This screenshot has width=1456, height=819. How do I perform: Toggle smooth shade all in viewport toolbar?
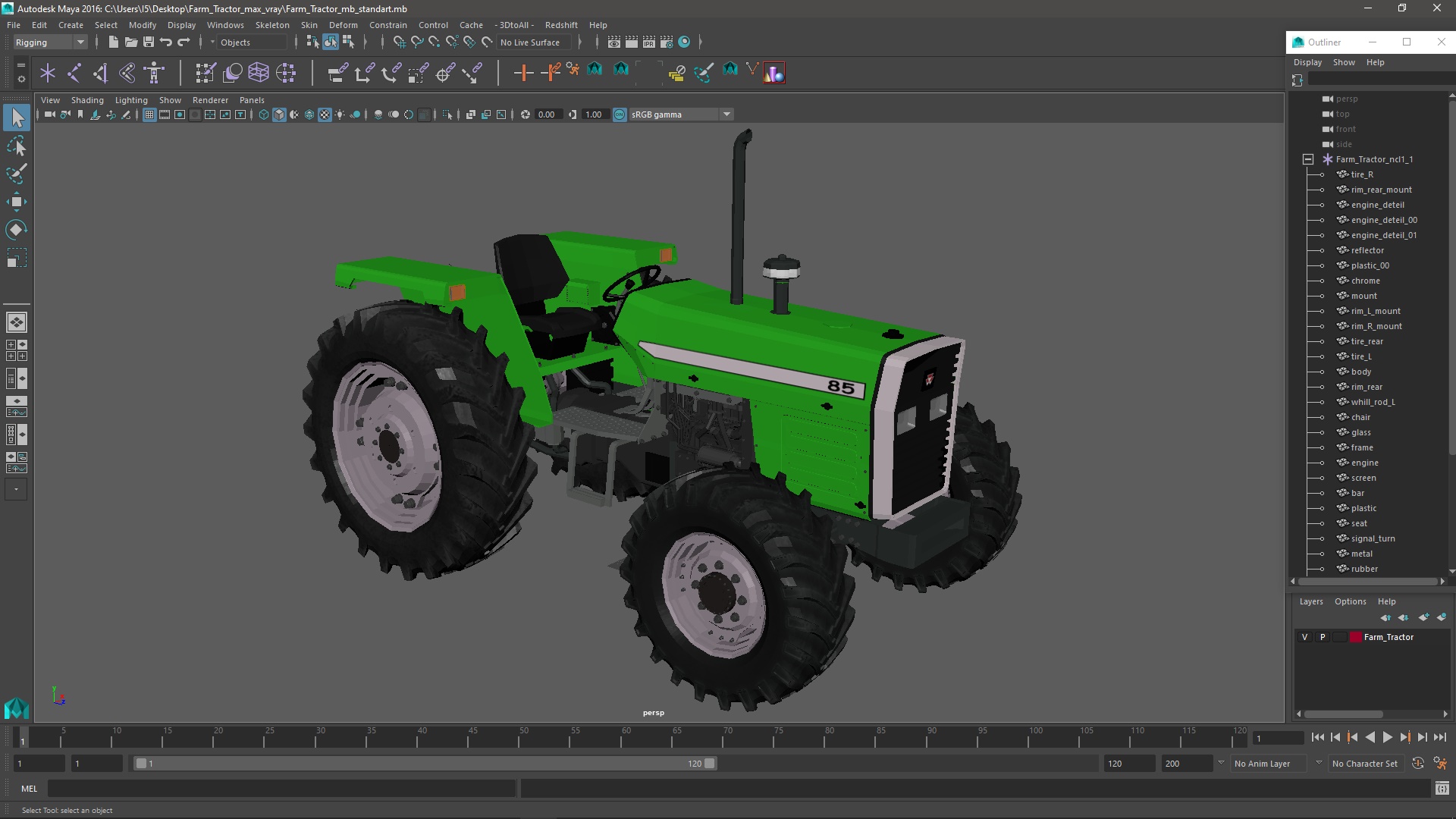(279, 115)
